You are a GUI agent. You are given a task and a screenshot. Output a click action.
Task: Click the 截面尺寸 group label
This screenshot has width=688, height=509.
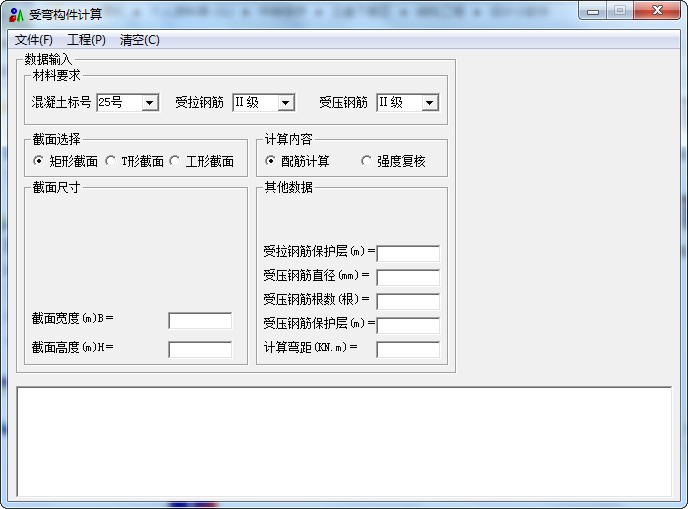[57, 187]
